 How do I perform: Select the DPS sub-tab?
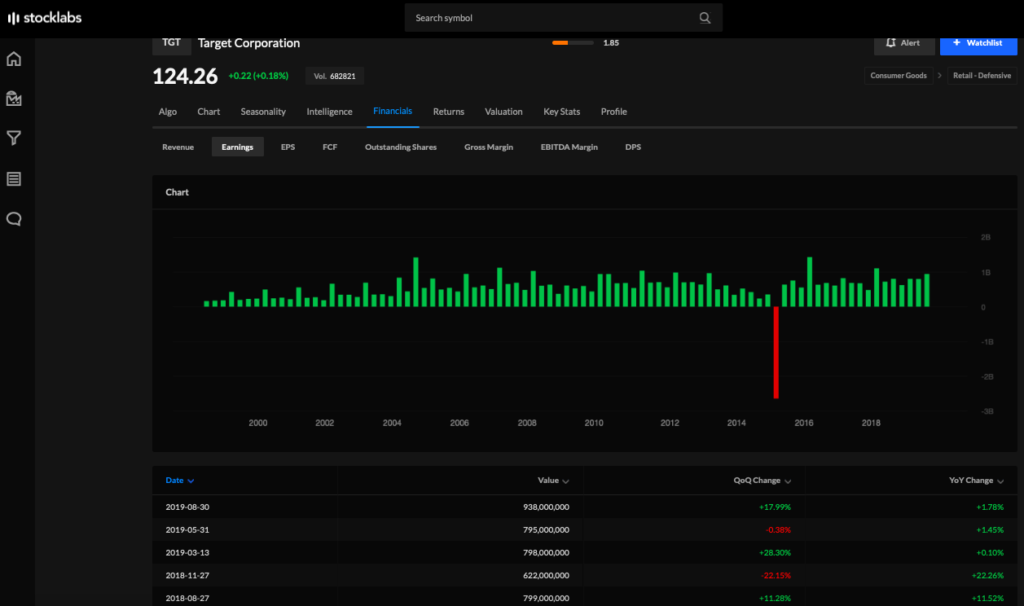coord(633,147)
